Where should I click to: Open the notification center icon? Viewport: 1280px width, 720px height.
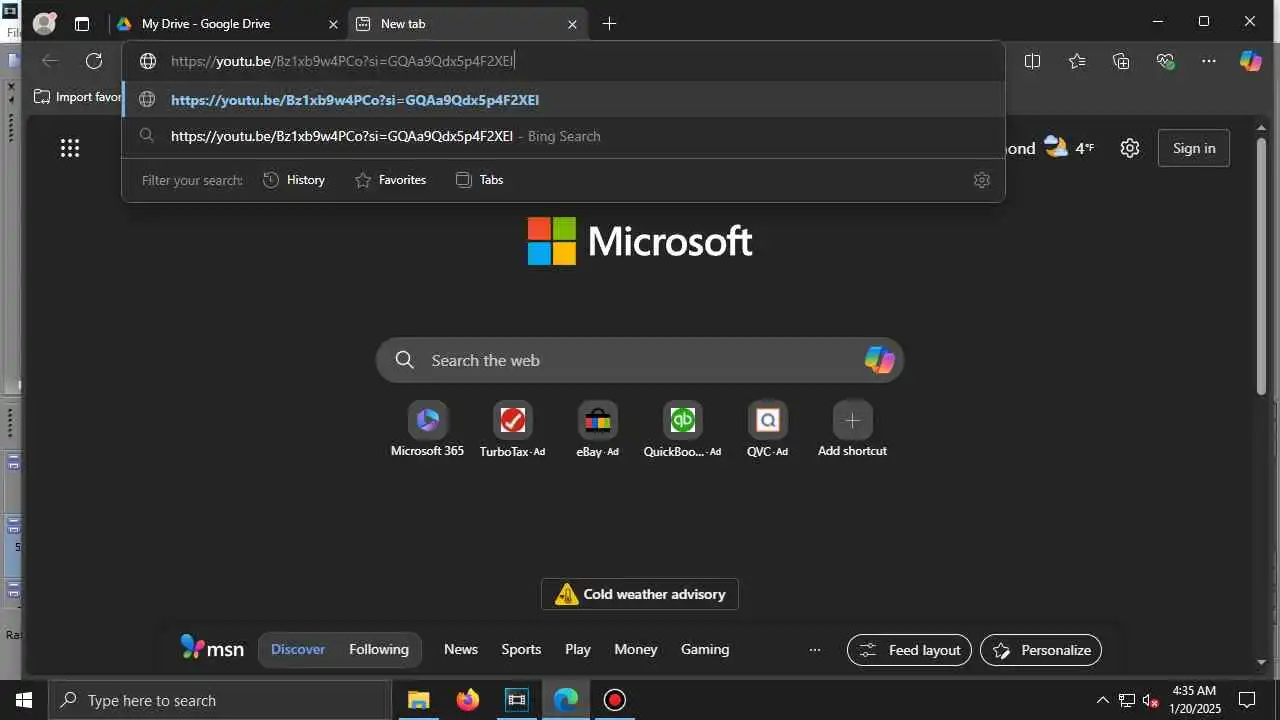(1247, 700)
